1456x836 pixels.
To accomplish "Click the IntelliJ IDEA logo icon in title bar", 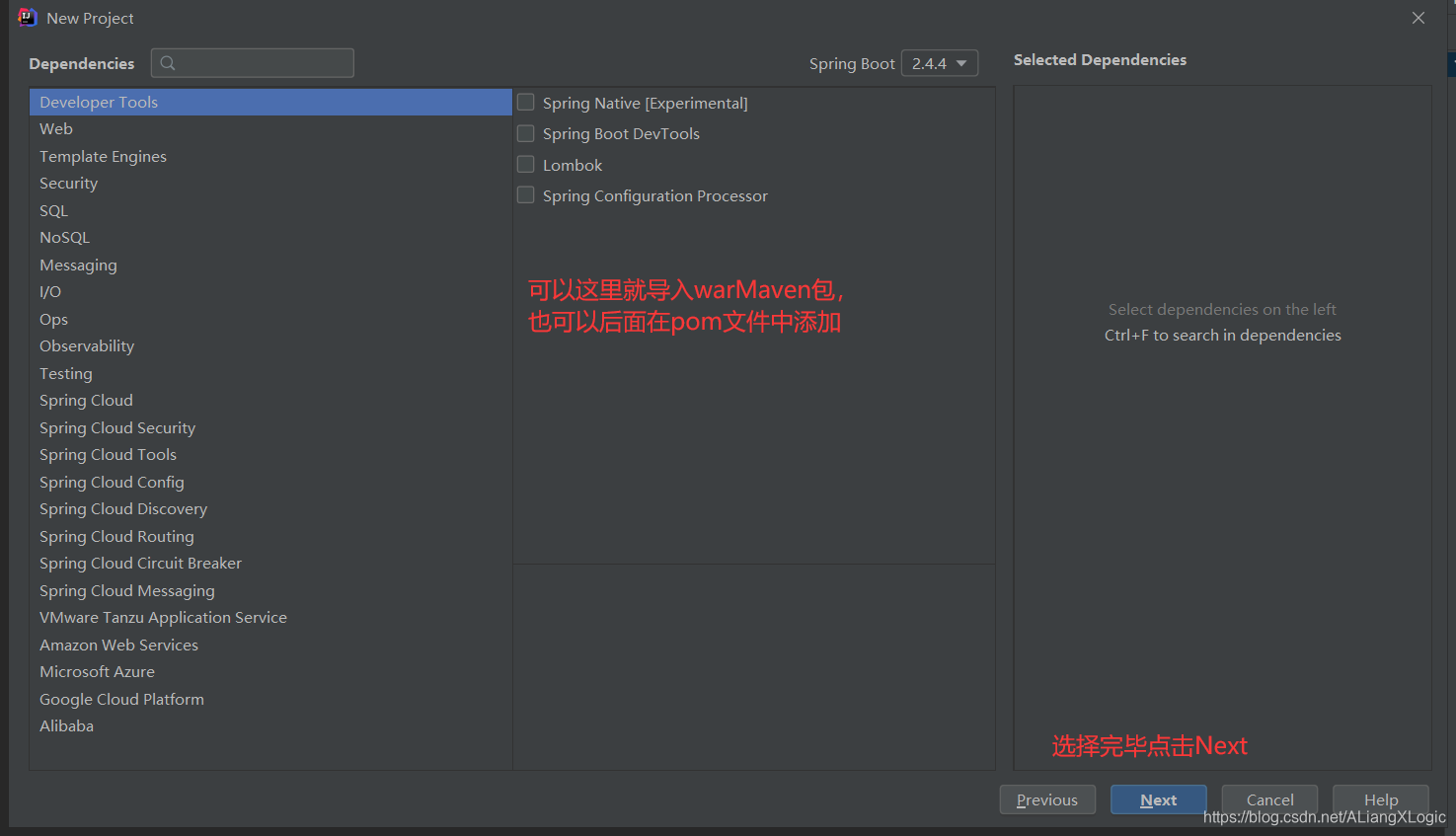I will click(27, 18).
